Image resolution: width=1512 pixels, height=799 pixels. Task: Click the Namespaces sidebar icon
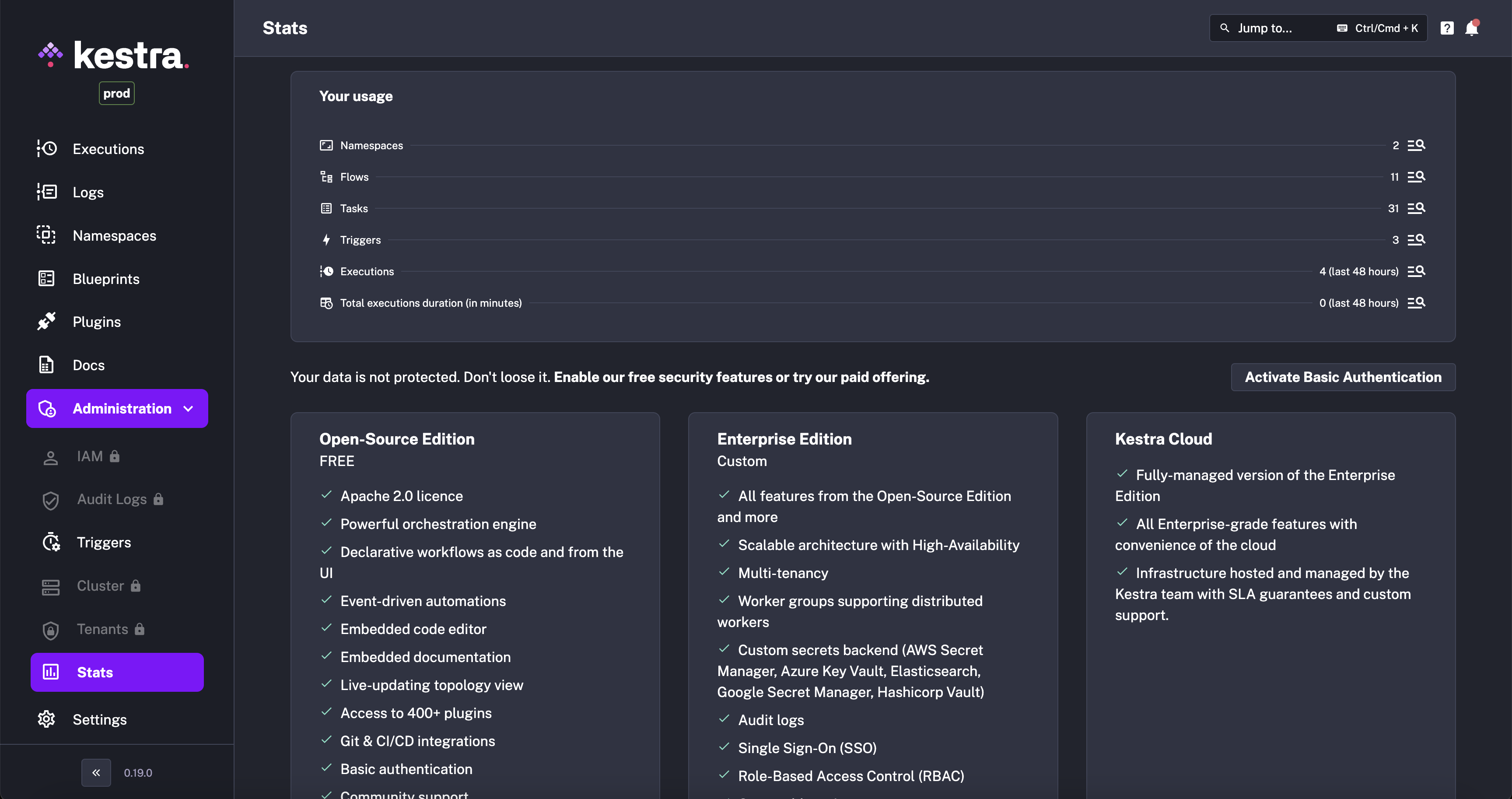pos(46,235)
